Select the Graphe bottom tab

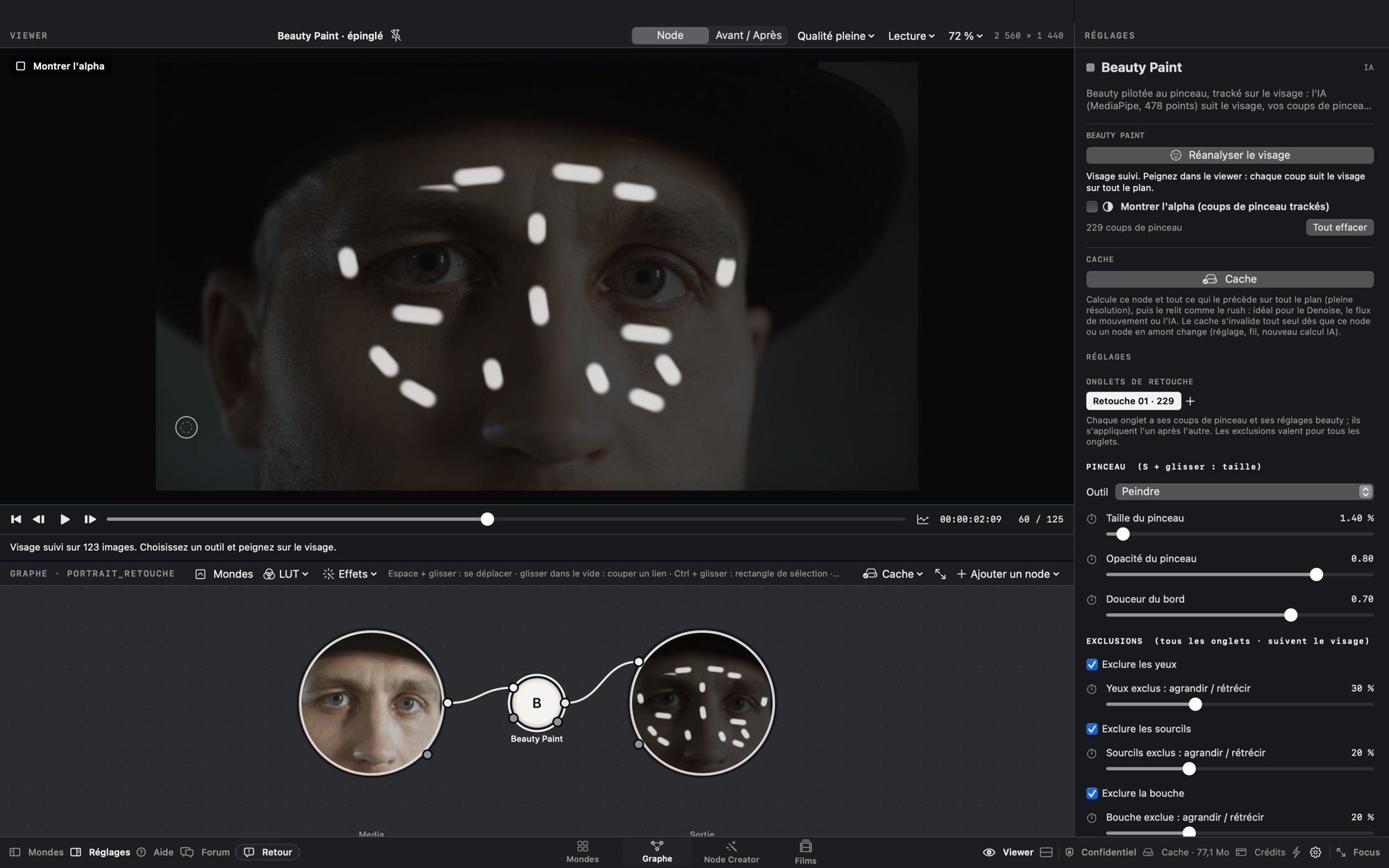pos(657,852)
